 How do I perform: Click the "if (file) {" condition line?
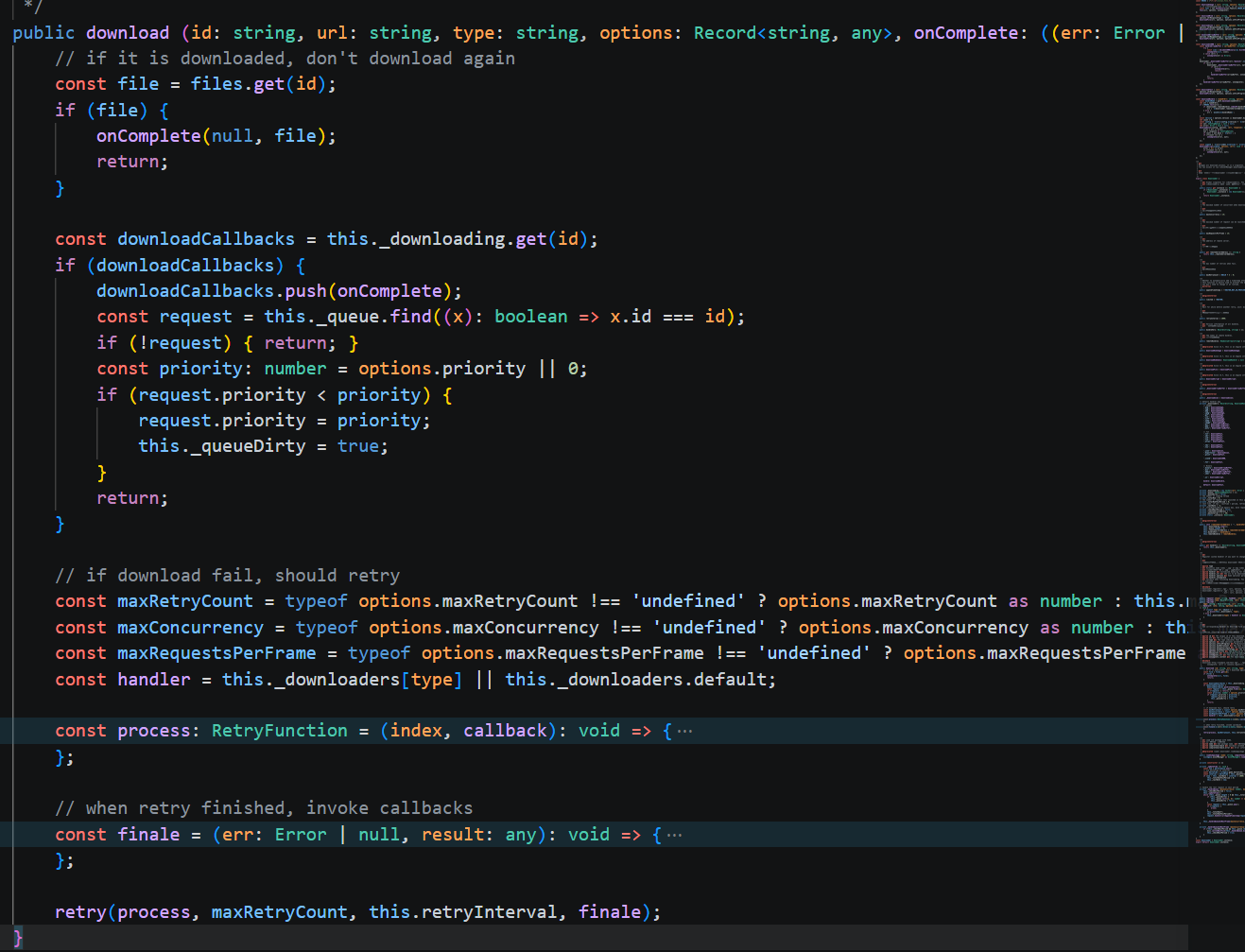(x=112, y=111)
